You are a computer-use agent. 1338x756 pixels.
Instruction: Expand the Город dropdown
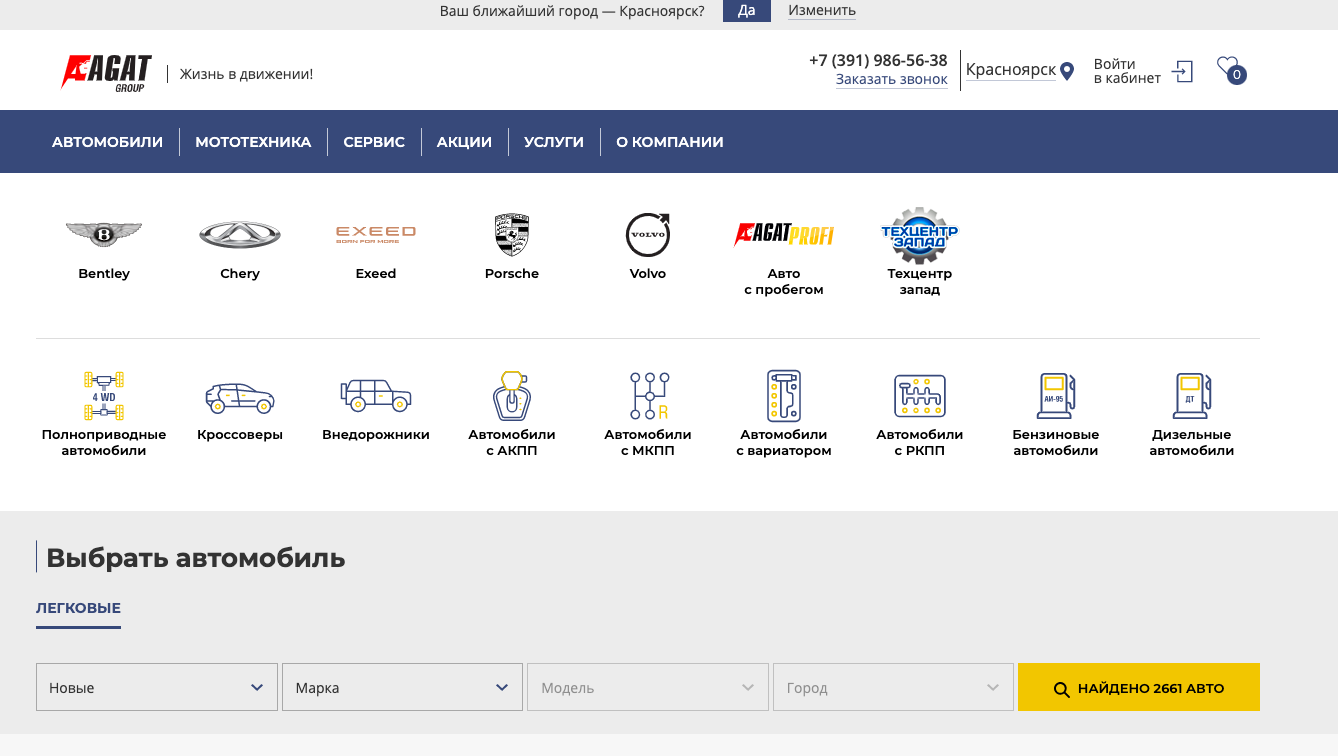click(894, 687)
